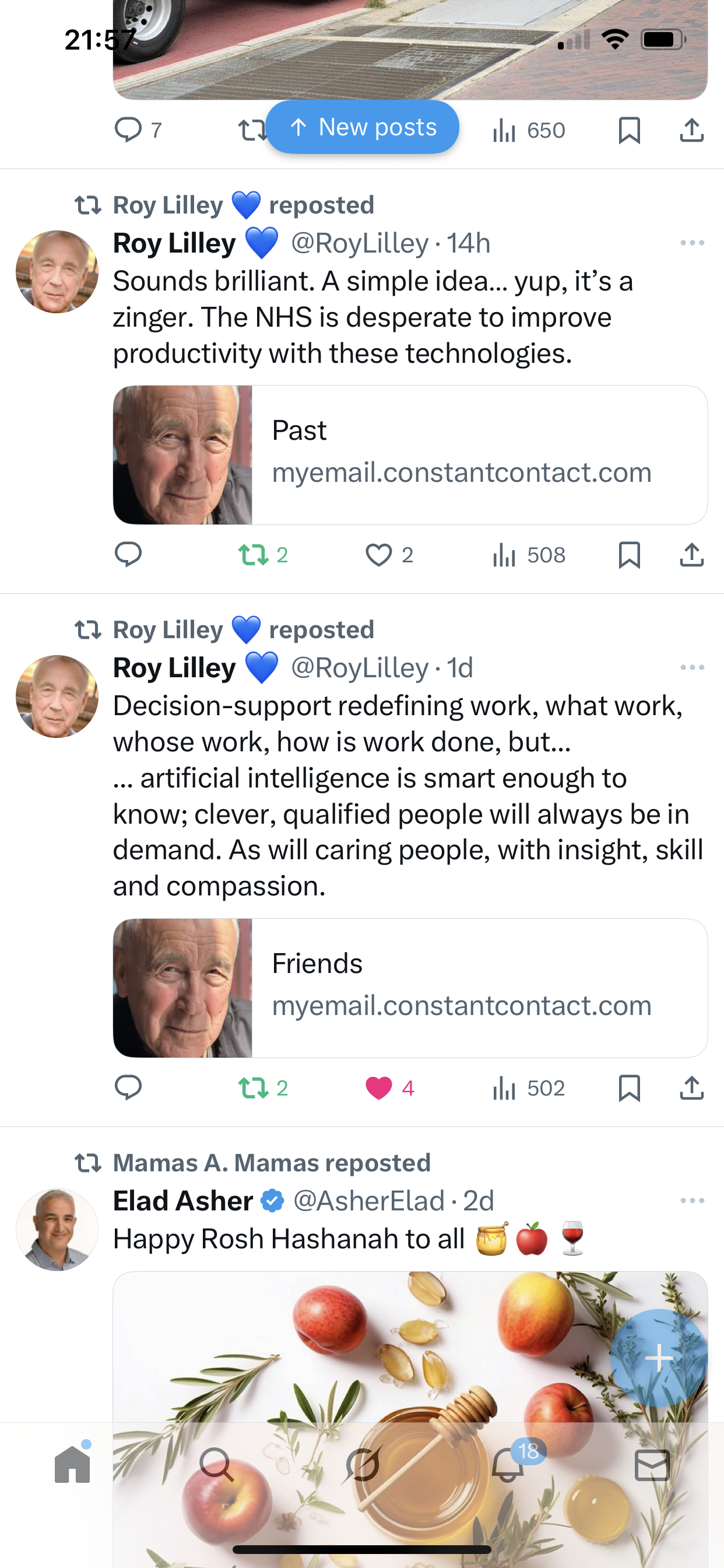Like the 'Sounds brilliant' post
The width and height of the screenshot is (724, 1568).
point(378,555)
